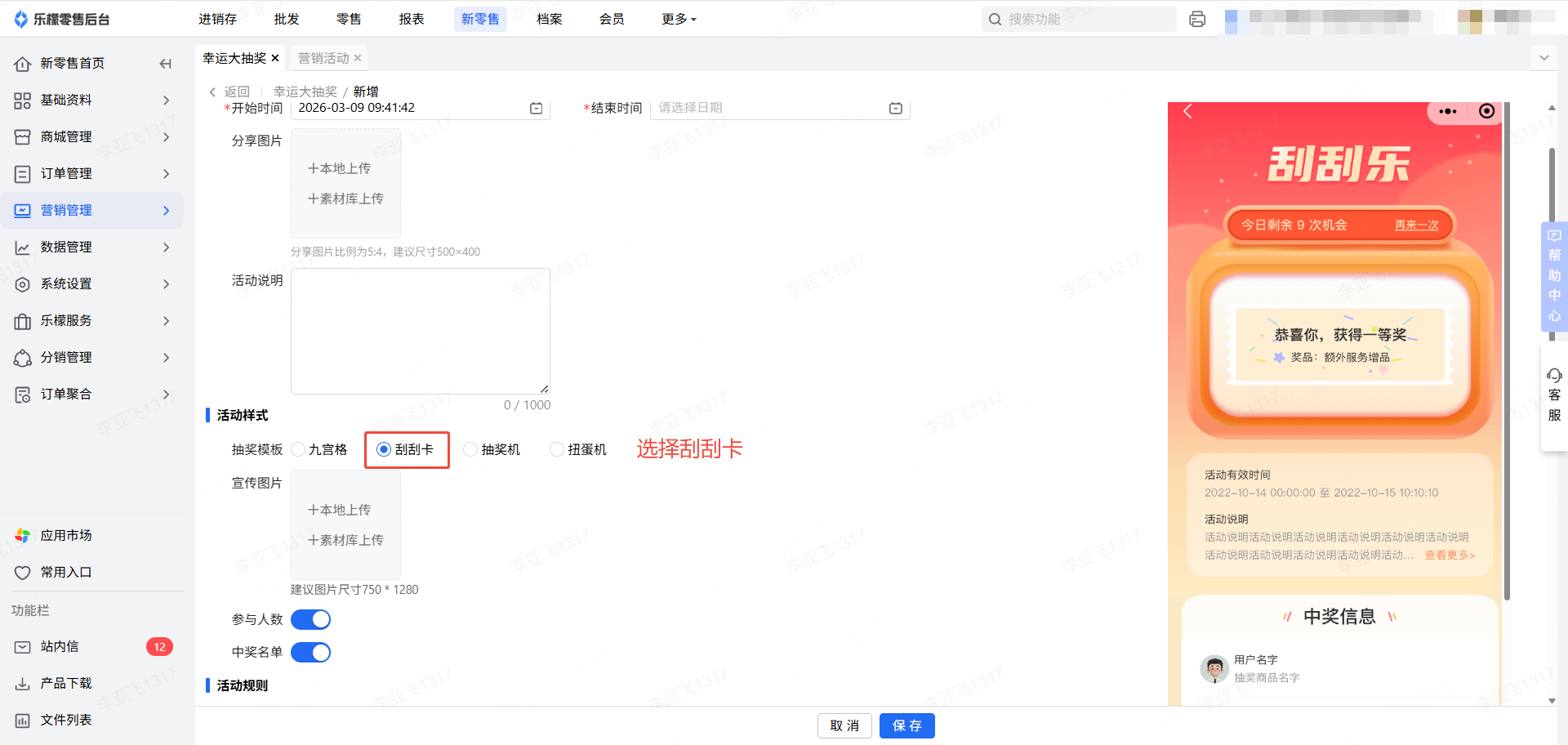Open the 报表 menu
1568x745 pixels.
412,19
